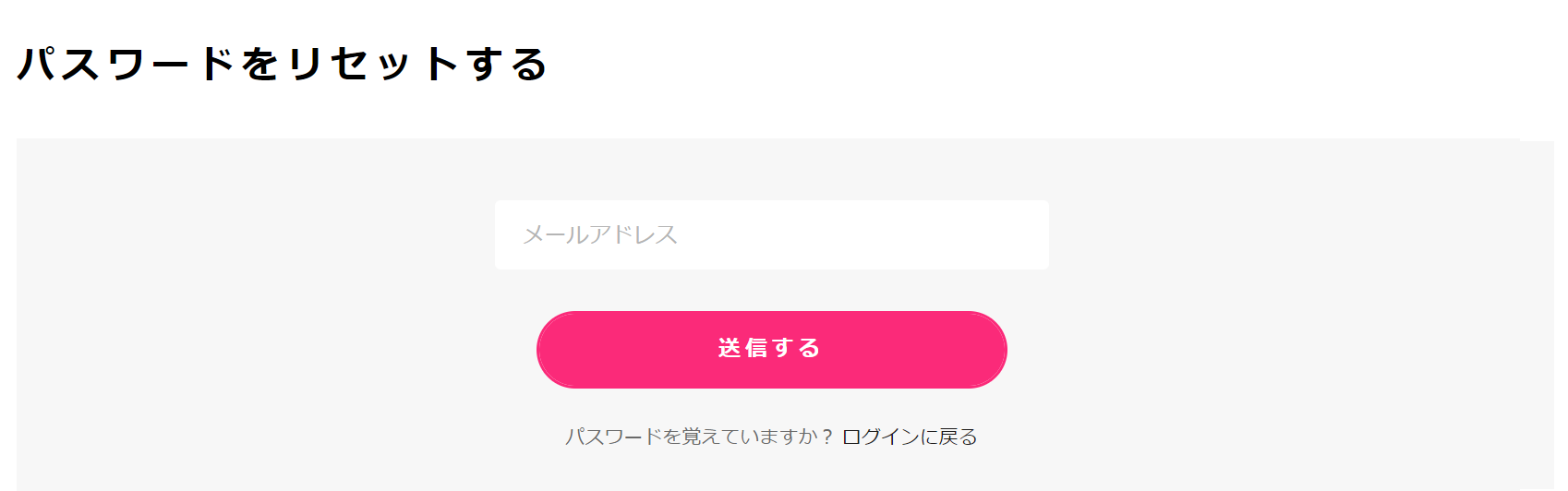Select the link beside パスワードを覚えていますか？
The height and width of the screenshot is (491, 1568).
pos(910,437)
